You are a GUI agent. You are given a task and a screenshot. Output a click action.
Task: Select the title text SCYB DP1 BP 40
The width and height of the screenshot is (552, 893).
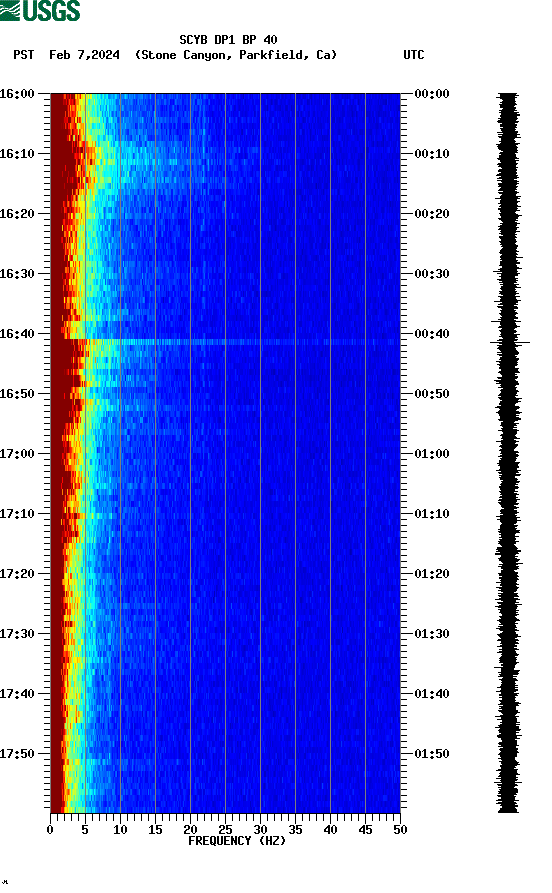(x=228, y=40)
